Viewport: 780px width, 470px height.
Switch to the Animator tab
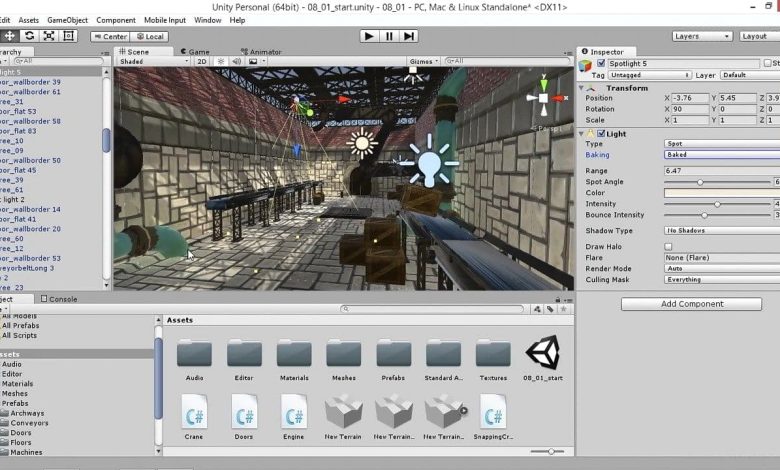point(261,52)
